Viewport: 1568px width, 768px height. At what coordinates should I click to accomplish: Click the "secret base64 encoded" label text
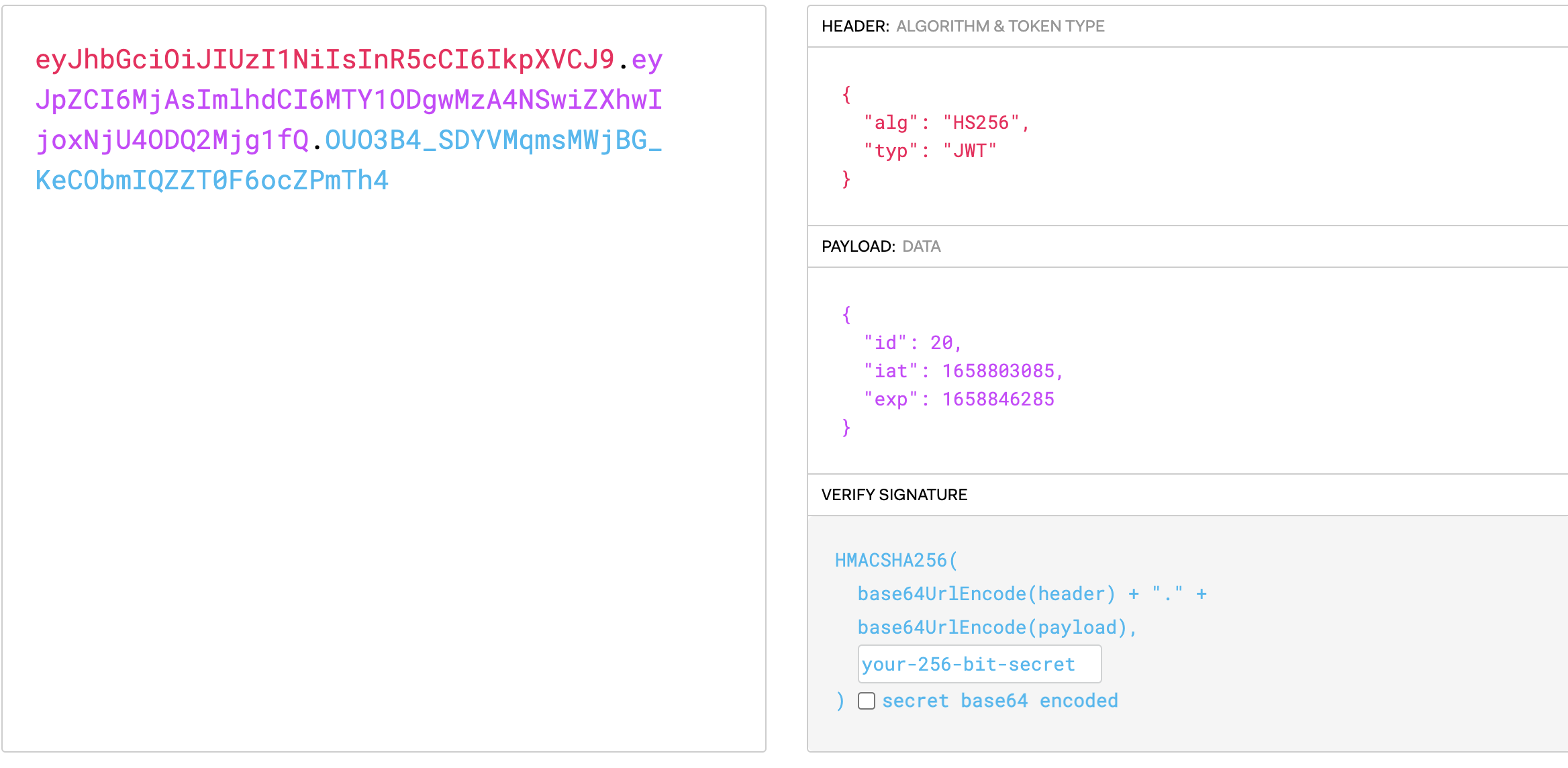pos(999,701)
